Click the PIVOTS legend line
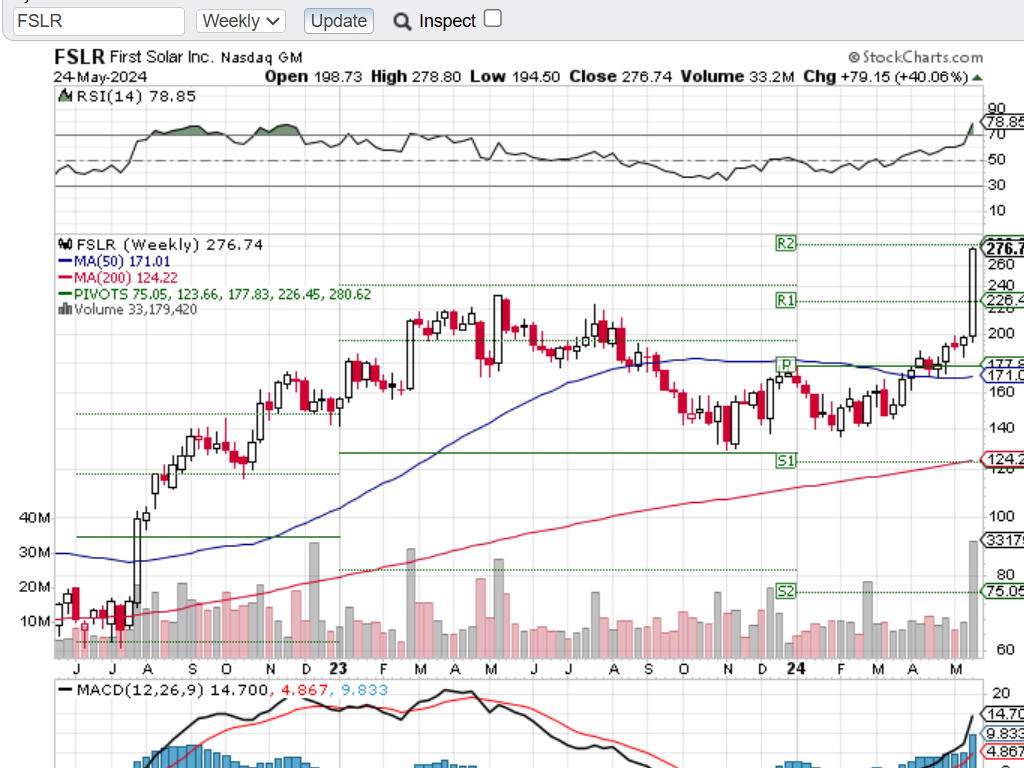Image resolution: width=1024 pixels, height=768 pixels. [222, 295]
